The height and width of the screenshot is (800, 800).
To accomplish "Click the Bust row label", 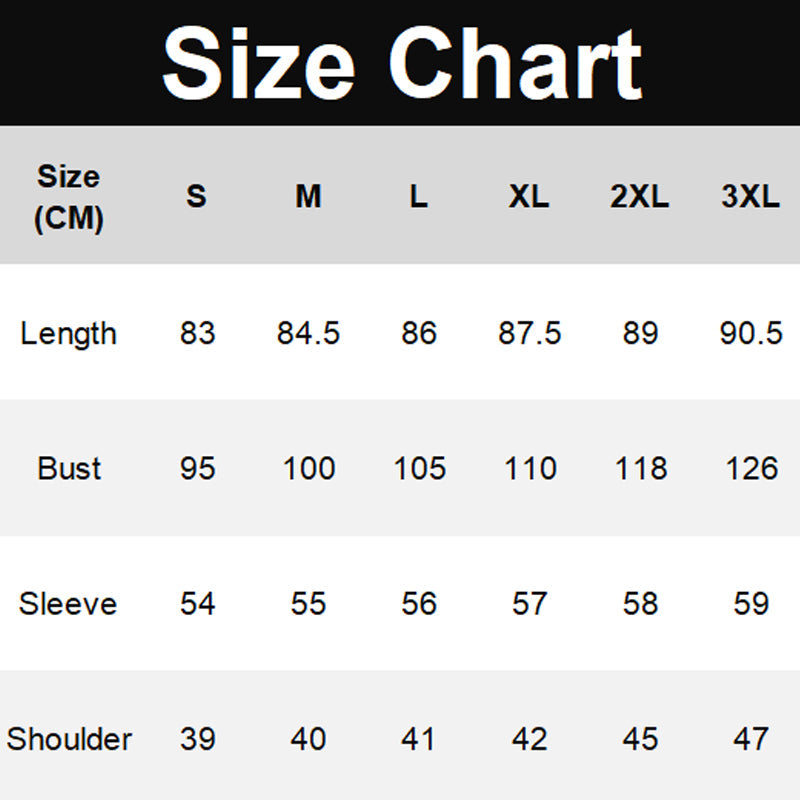I will (x=69, y=468).
